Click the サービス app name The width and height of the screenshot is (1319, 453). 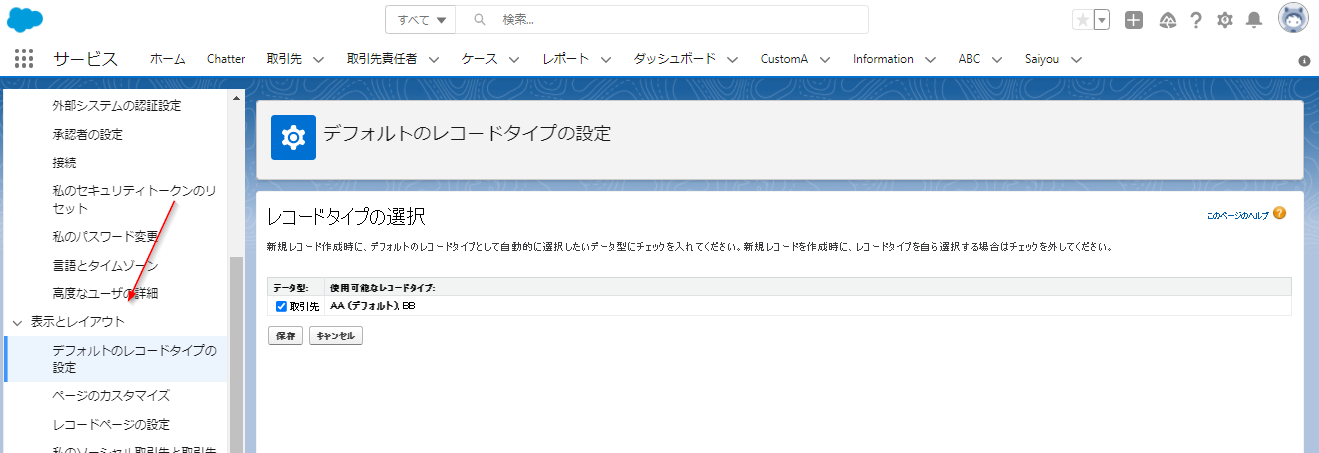click(x=85, y=59)
